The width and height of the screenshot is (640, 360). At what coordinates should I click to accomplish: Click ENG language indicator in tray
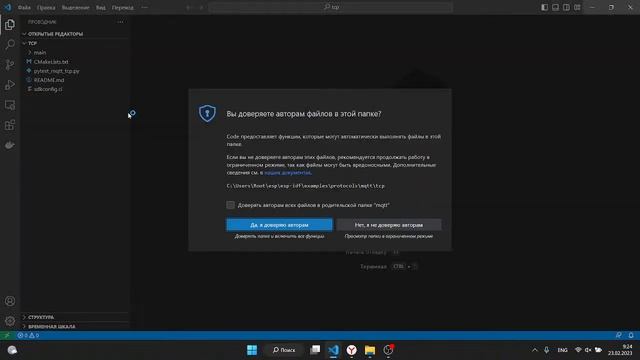pos(562,350)
